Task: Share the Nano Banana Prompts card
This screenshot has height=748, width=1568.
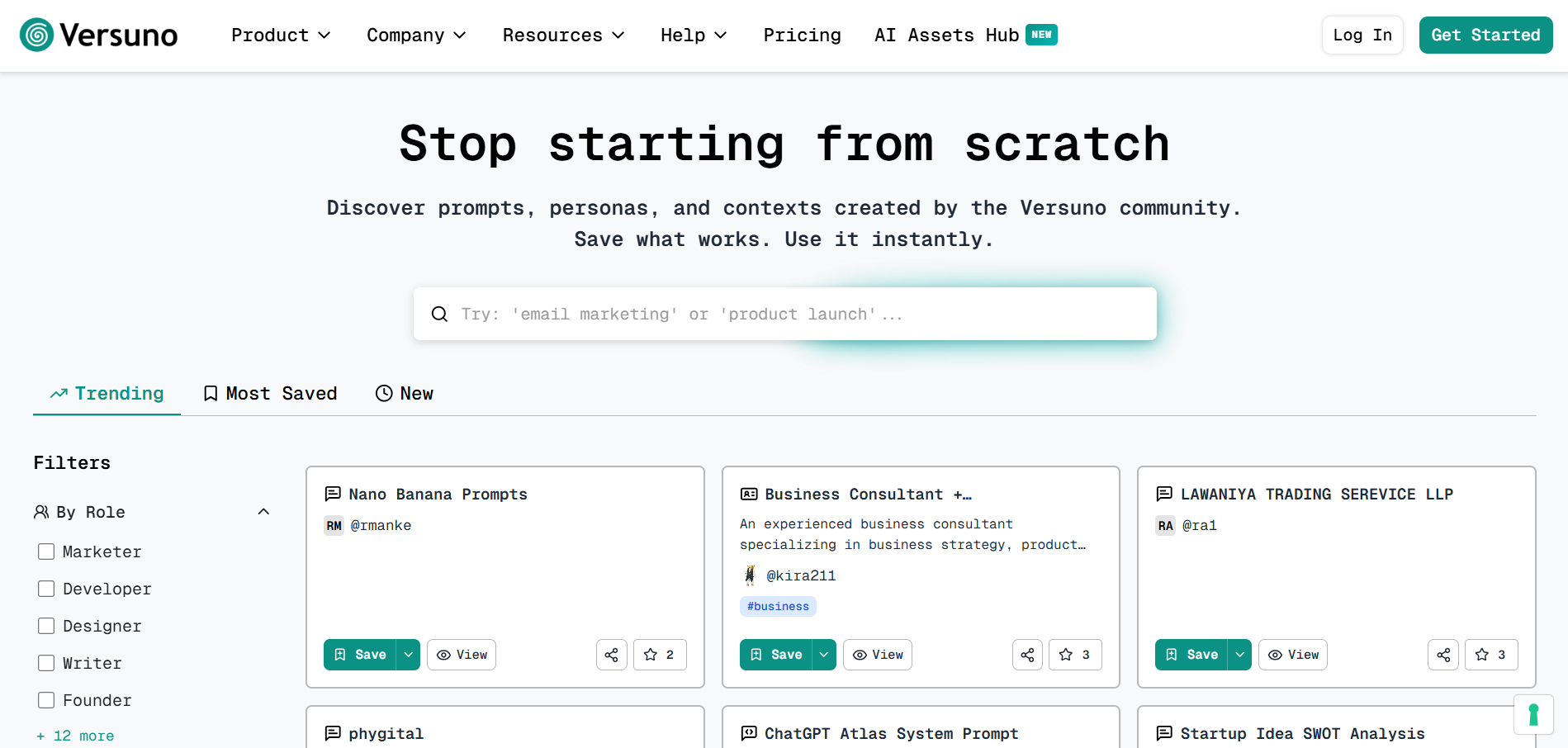Action: click(612, 655)
